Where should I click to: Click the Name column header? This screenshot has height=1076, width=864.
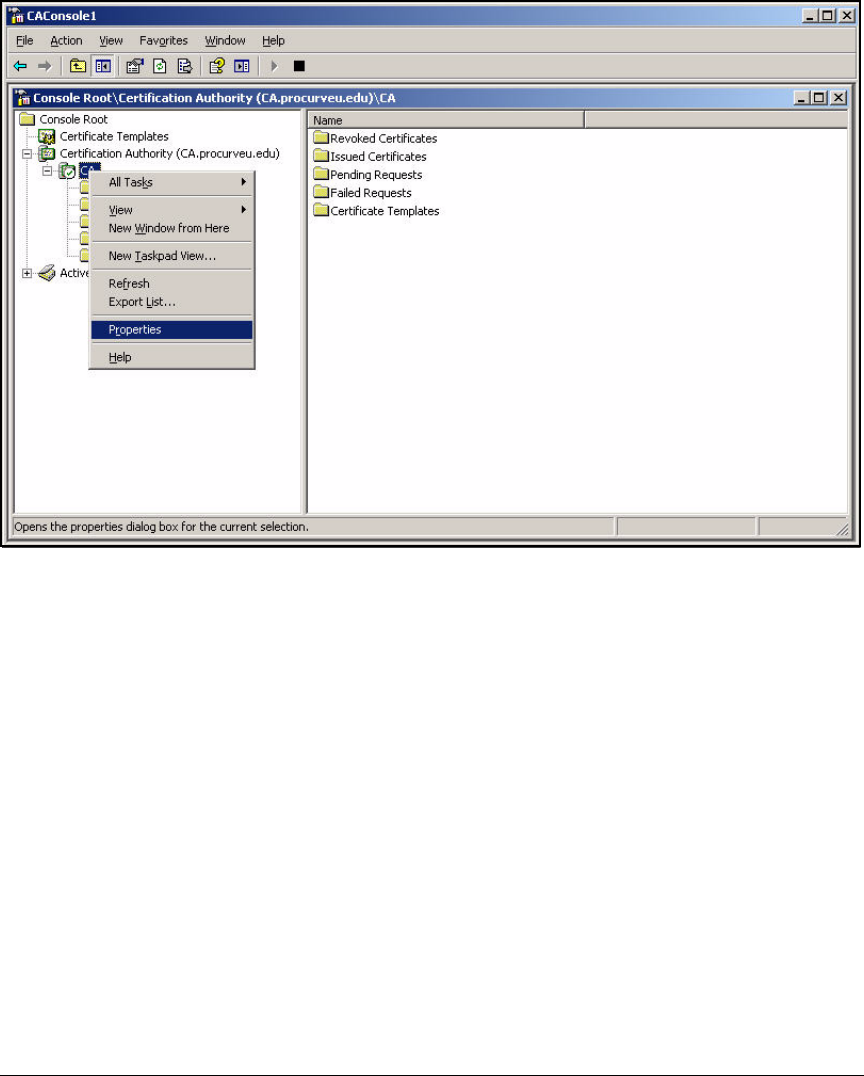pyautogui.click(x=446, y=120)
